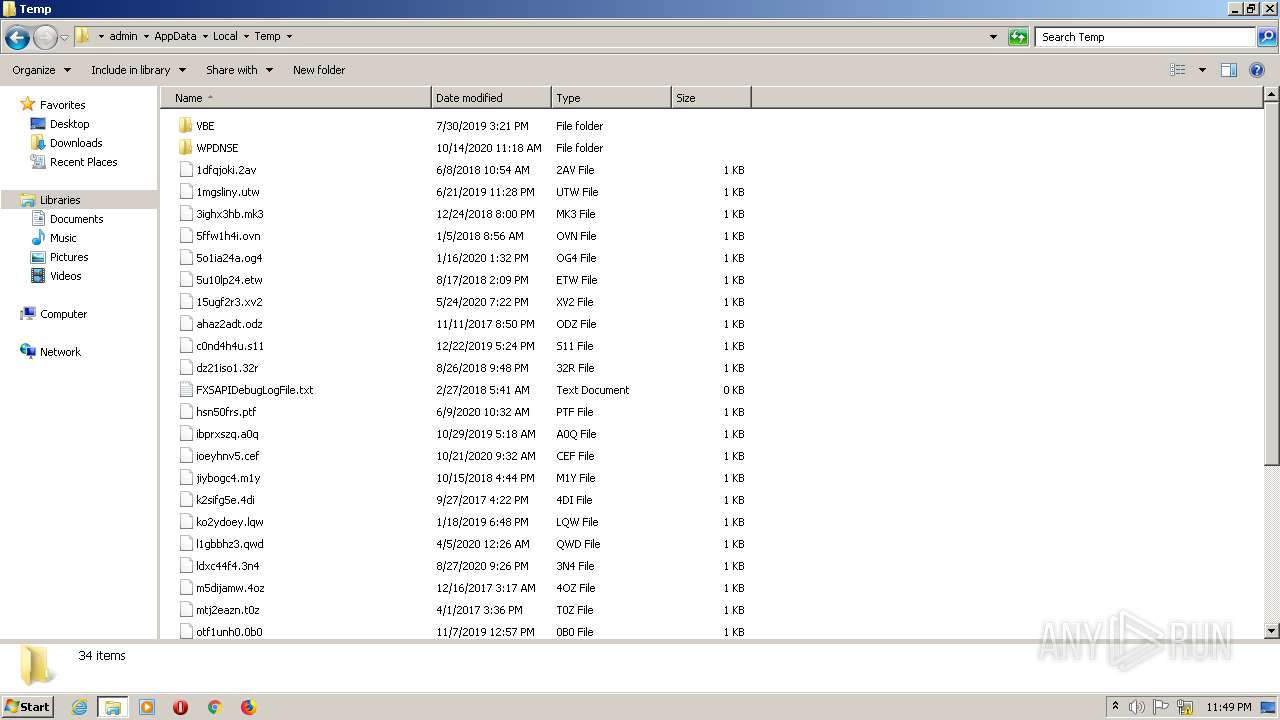Image resolution: width=1280 pixels, height=720 pixels.
Task: Expand the address bar previous locations dropdown
Action: (993, 37)
